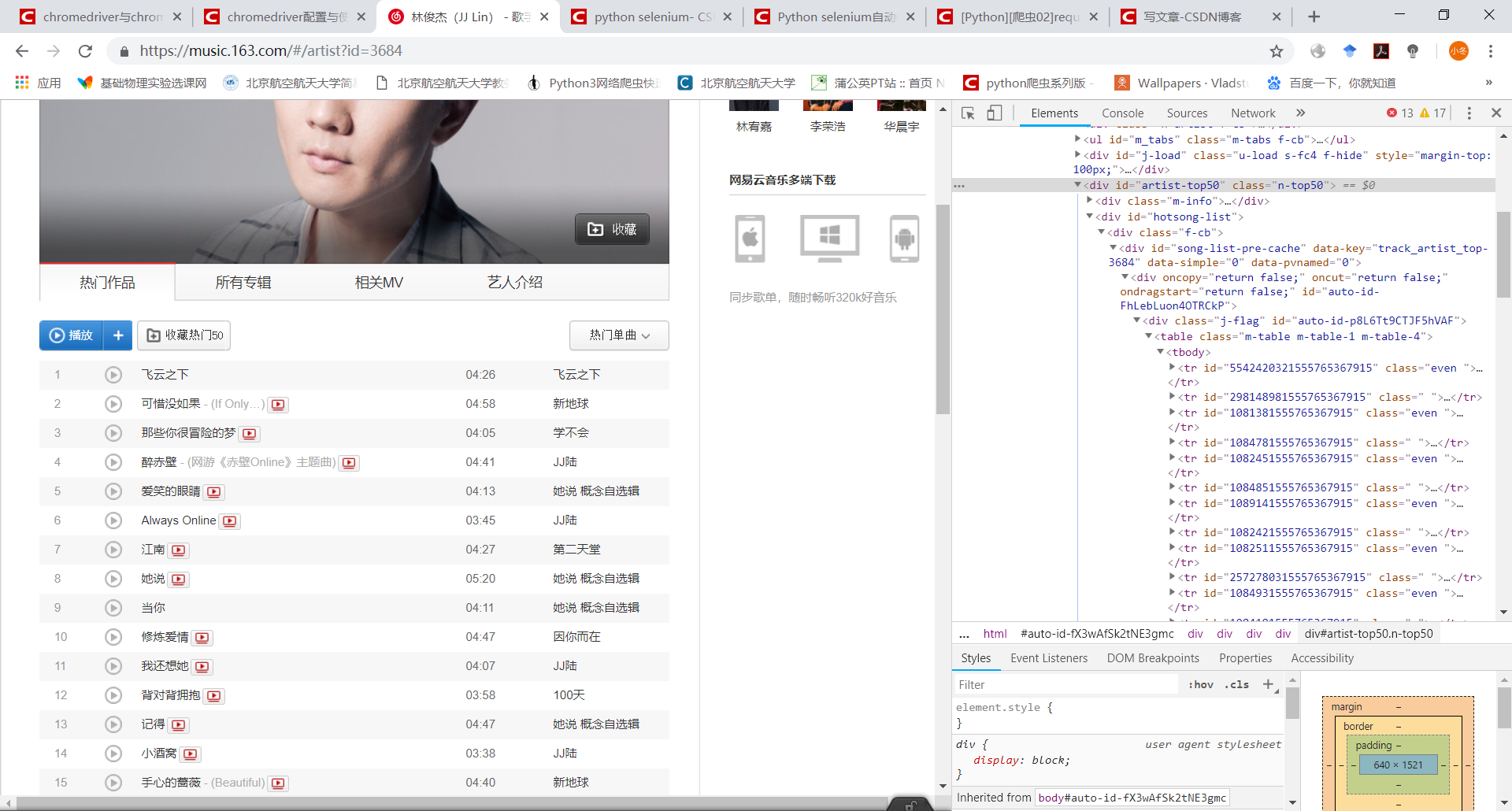Expand the div class m-info node
The height and width of the screenshot is (811, 1512).
pyautogui.click(x=1089, y=201)
